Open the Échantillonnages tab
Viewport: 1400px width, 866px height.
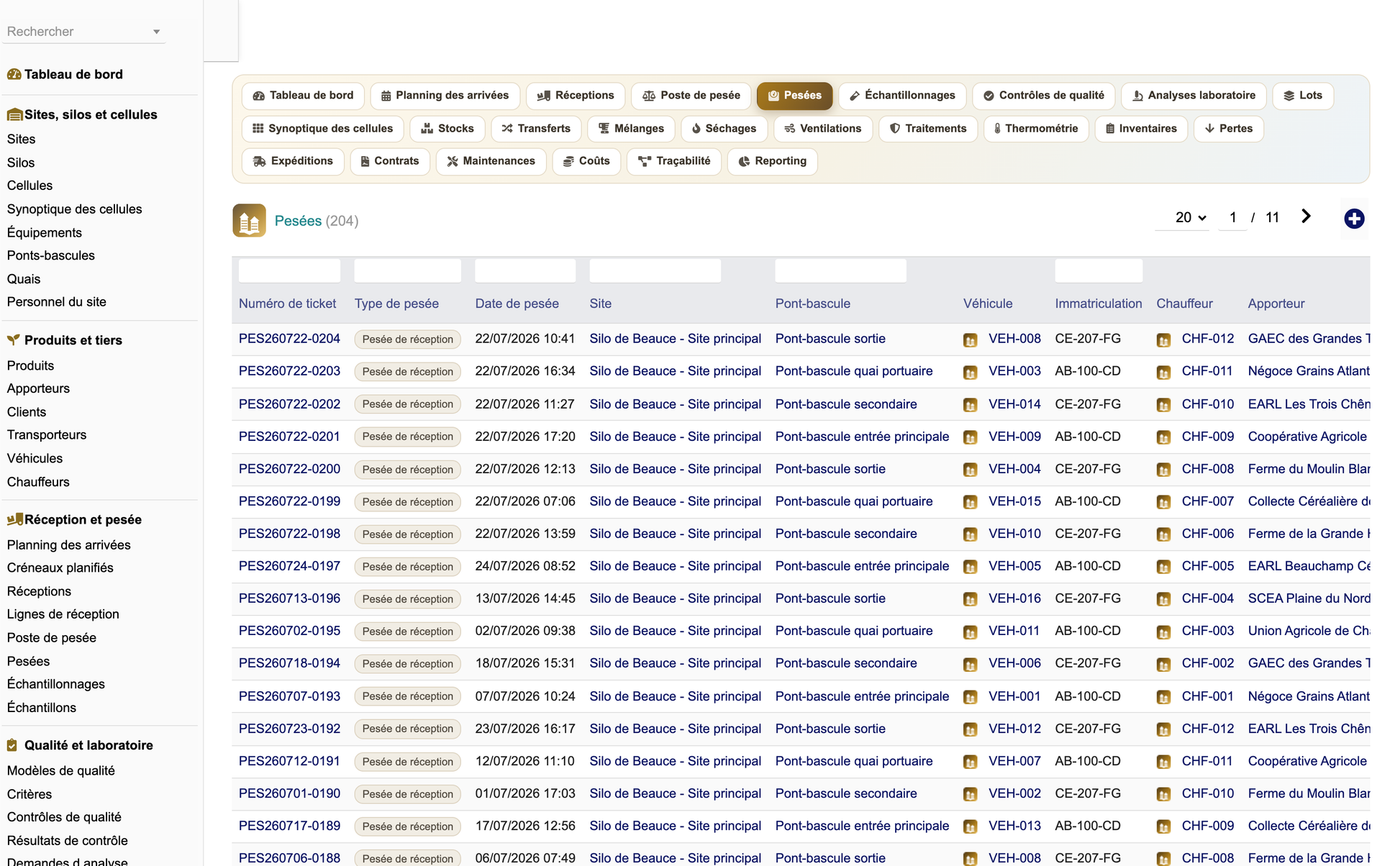tap(902, 96)
